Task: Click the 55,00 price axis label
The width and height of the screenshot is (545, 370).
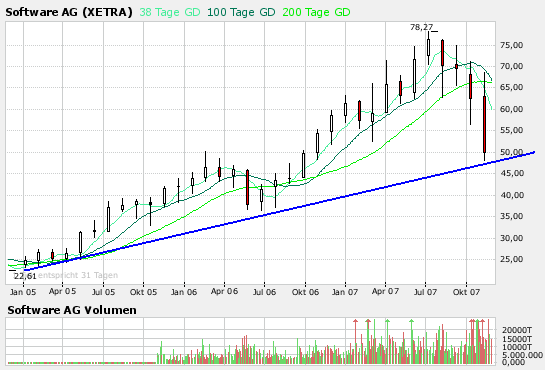Action: [x=511, y=130]
